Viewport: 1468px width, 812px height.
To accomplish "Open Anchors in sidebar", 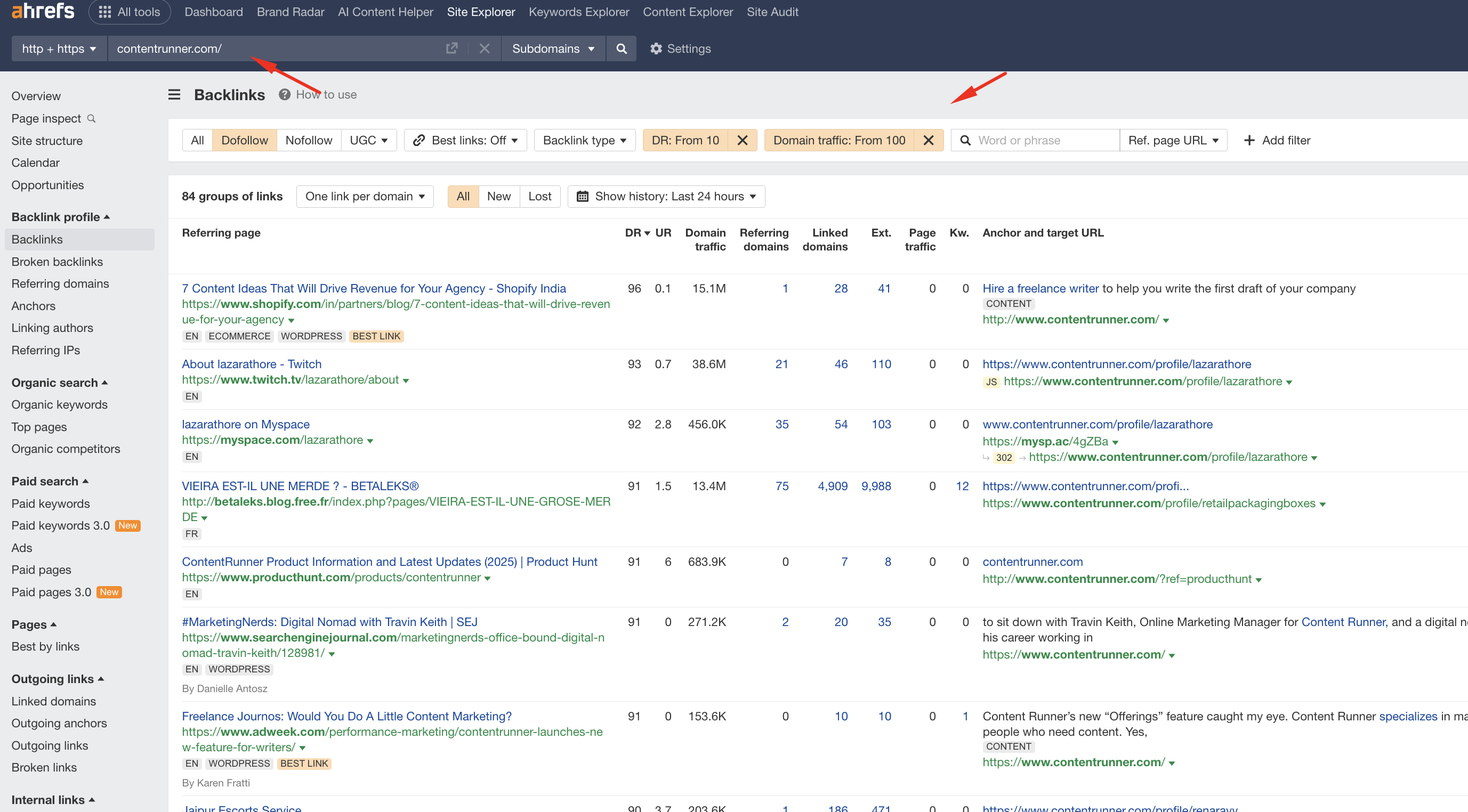I will [x=34, y=306].
